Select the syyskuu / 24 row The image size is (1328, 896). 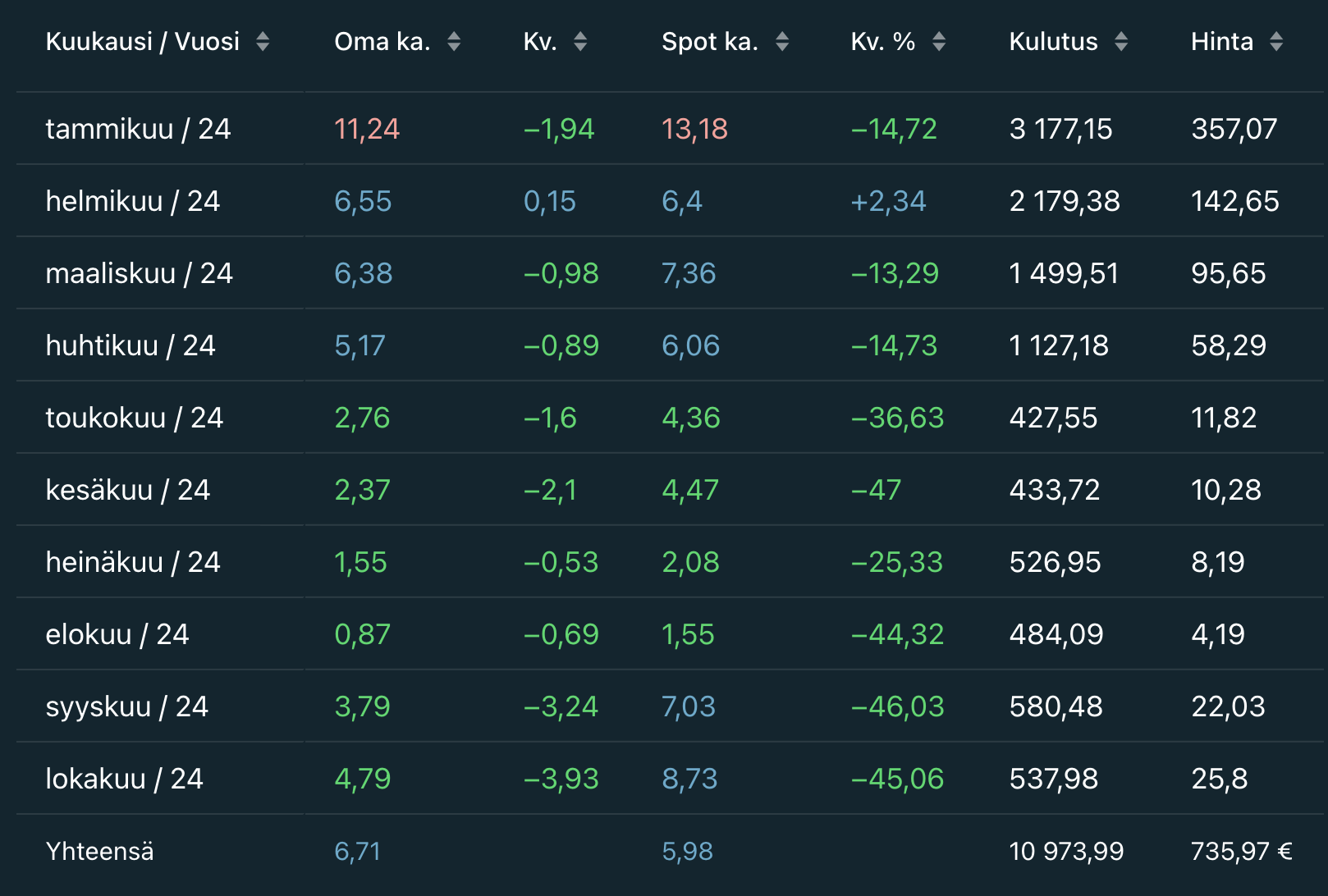pyautogui.click(x=126, y=706)
